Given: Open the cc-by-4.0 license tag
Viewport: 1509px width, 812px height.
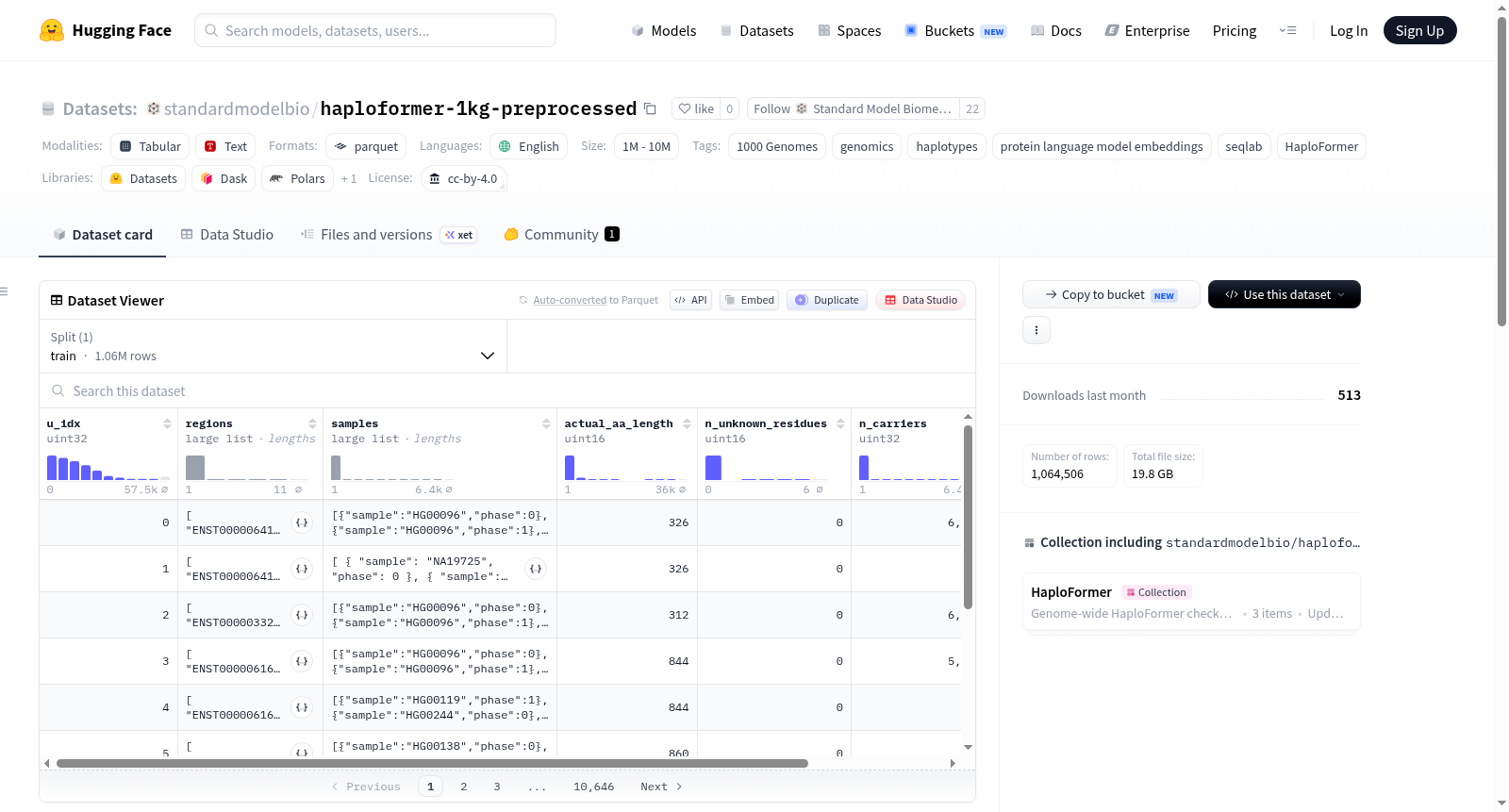Looking at the screenshot, I should pos(463,178).
